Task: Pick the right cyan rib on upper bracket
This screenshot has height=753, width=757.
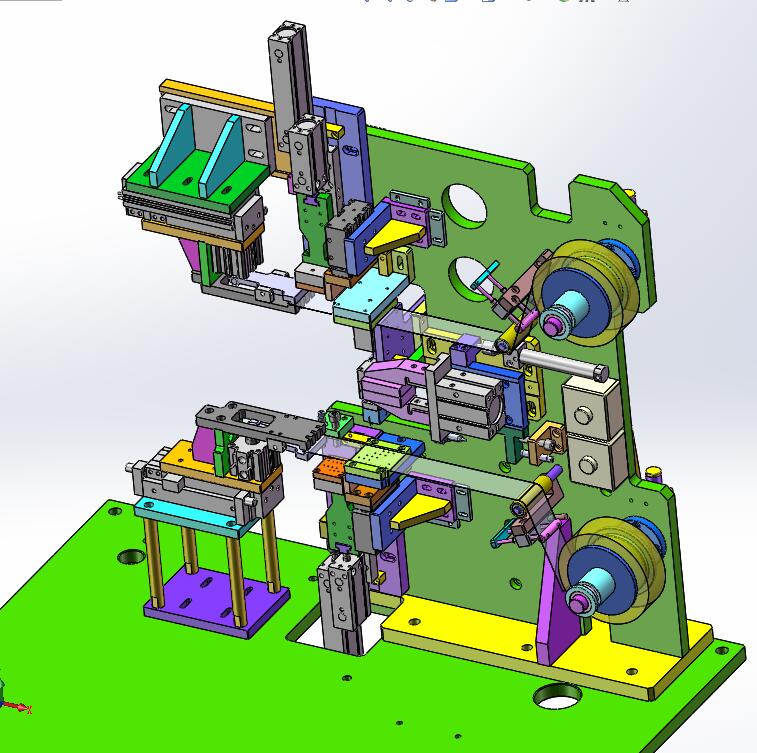Action: pos(221,154)
